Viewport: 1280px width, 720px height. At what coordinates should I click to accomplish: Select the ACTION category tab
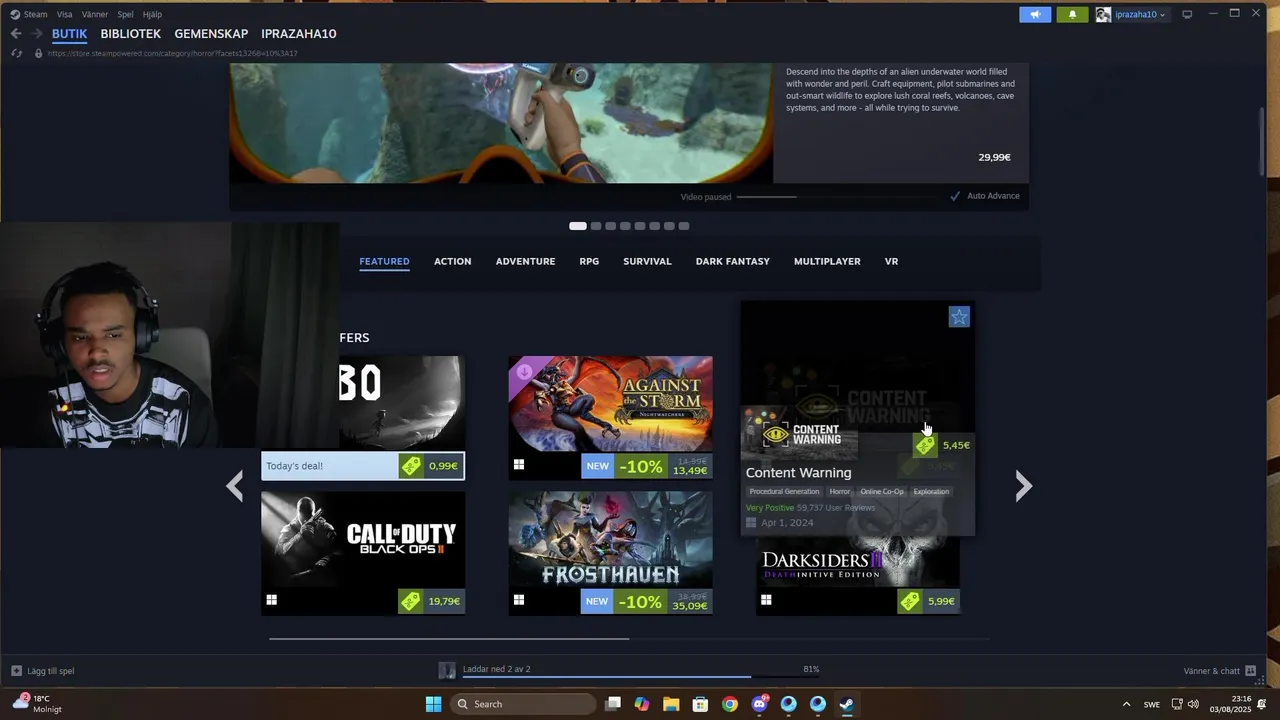click(453, 261)
